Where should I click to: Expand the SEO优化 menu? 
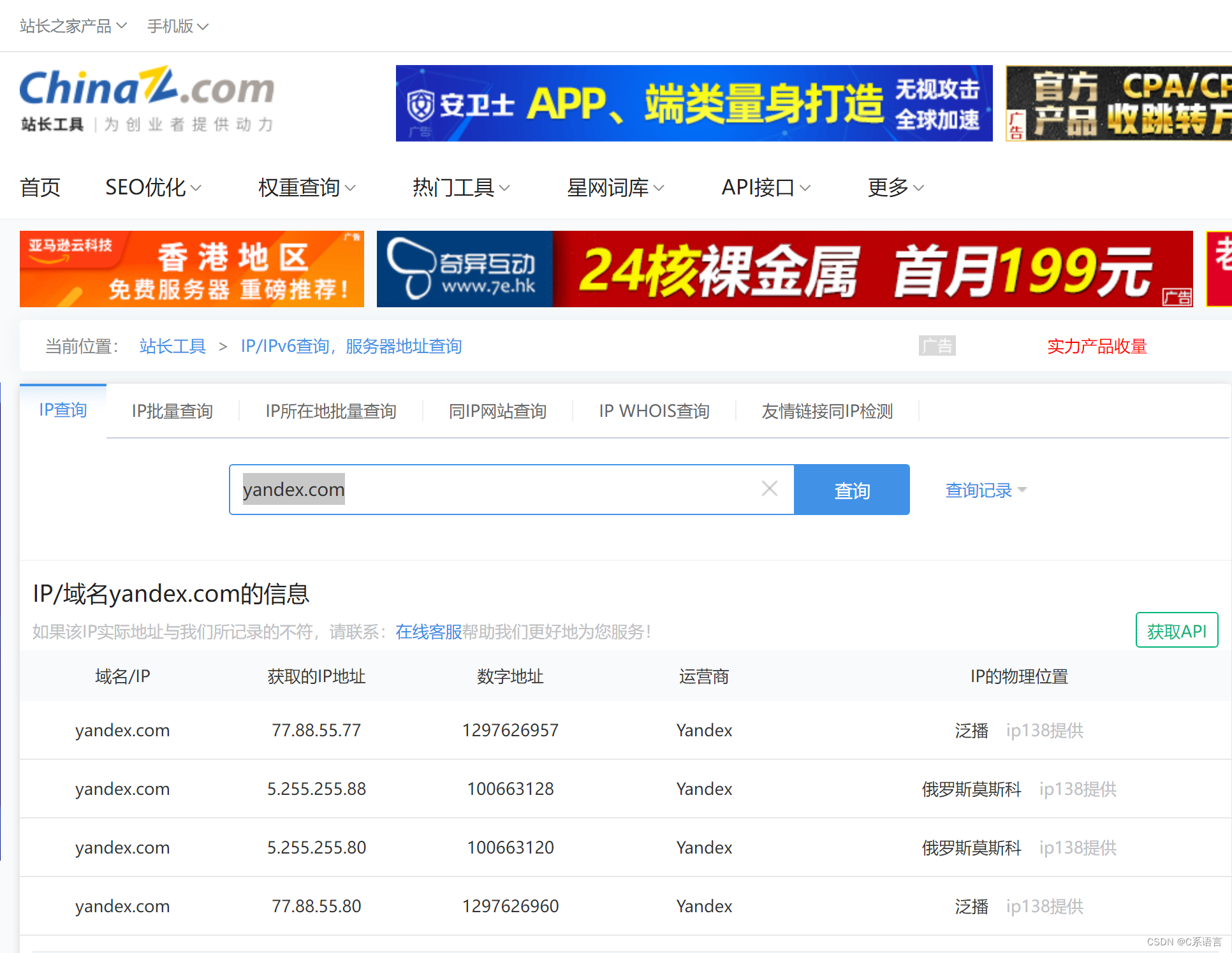click(153, 187)
